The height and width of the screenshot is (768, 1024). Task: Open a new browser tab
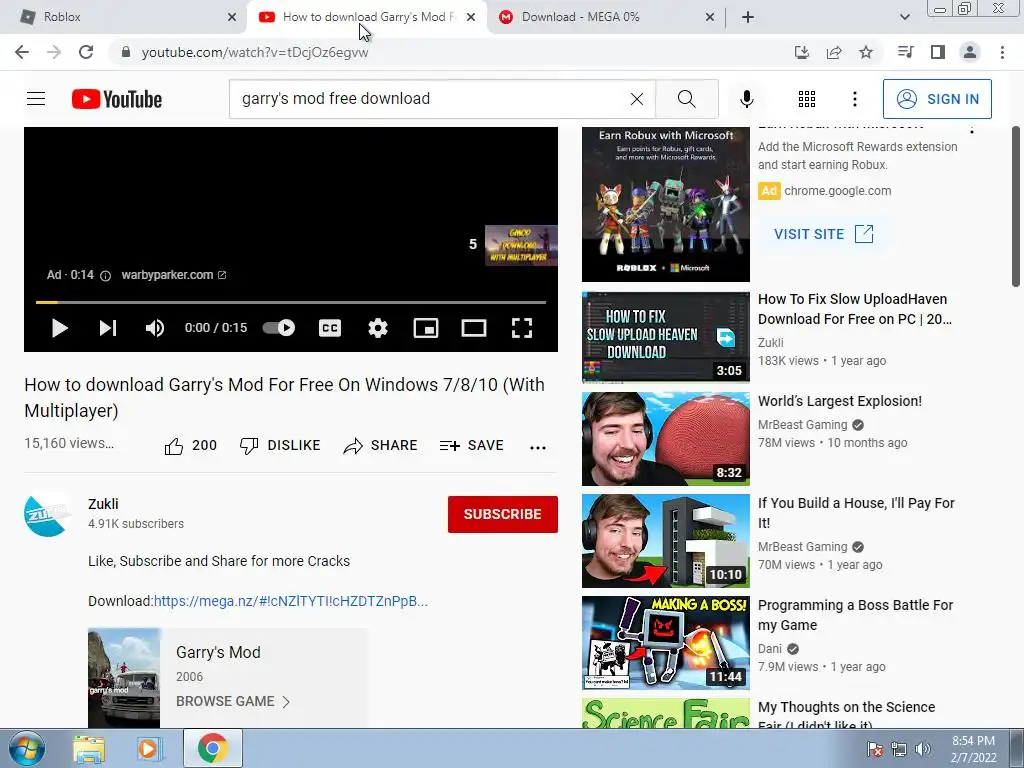click(x=748, y=17)
